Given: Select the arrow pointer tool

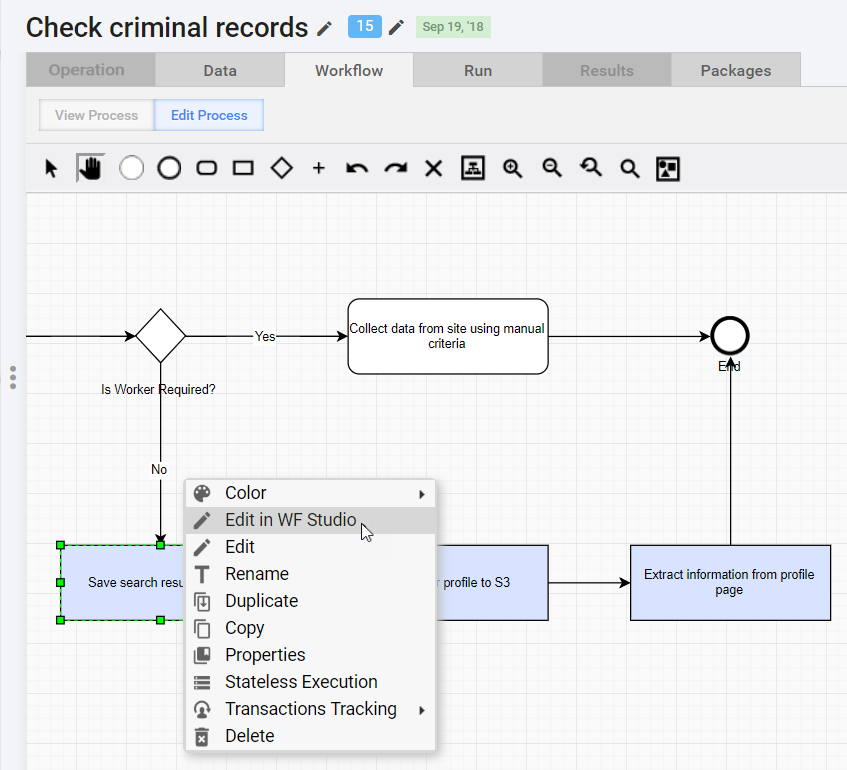Looking at the screenshot, I should (51, 169).
